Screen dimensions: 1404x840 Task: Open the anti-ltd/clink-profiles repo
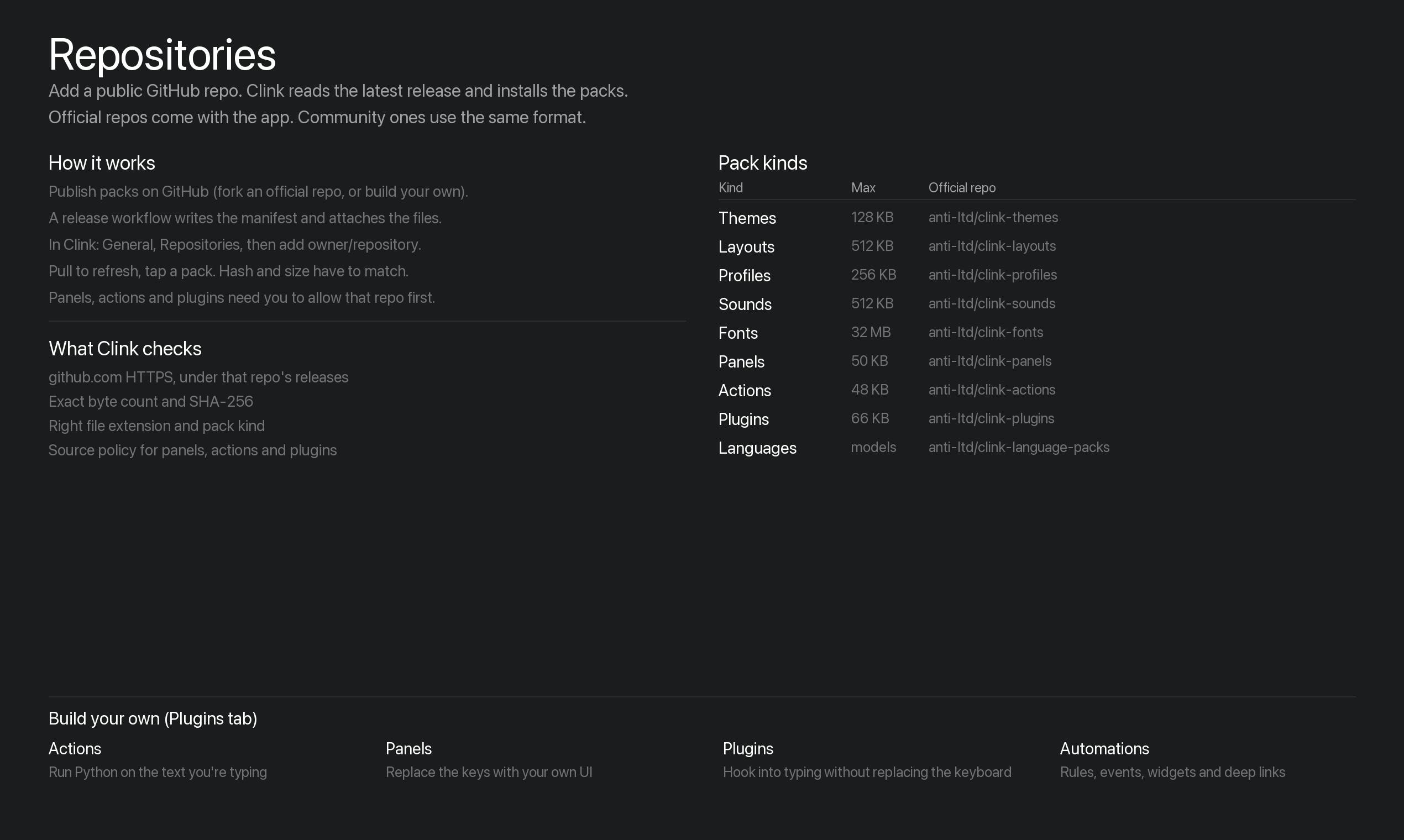click(992, 275)
